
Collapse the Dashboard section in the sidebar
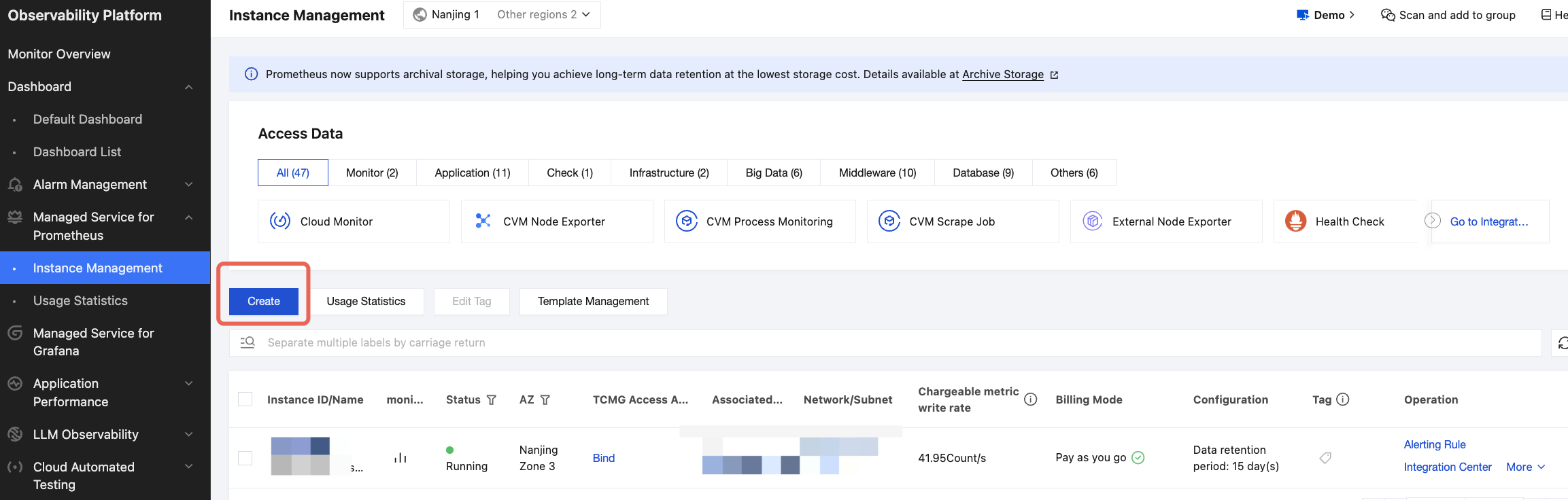tap(189, 87)
